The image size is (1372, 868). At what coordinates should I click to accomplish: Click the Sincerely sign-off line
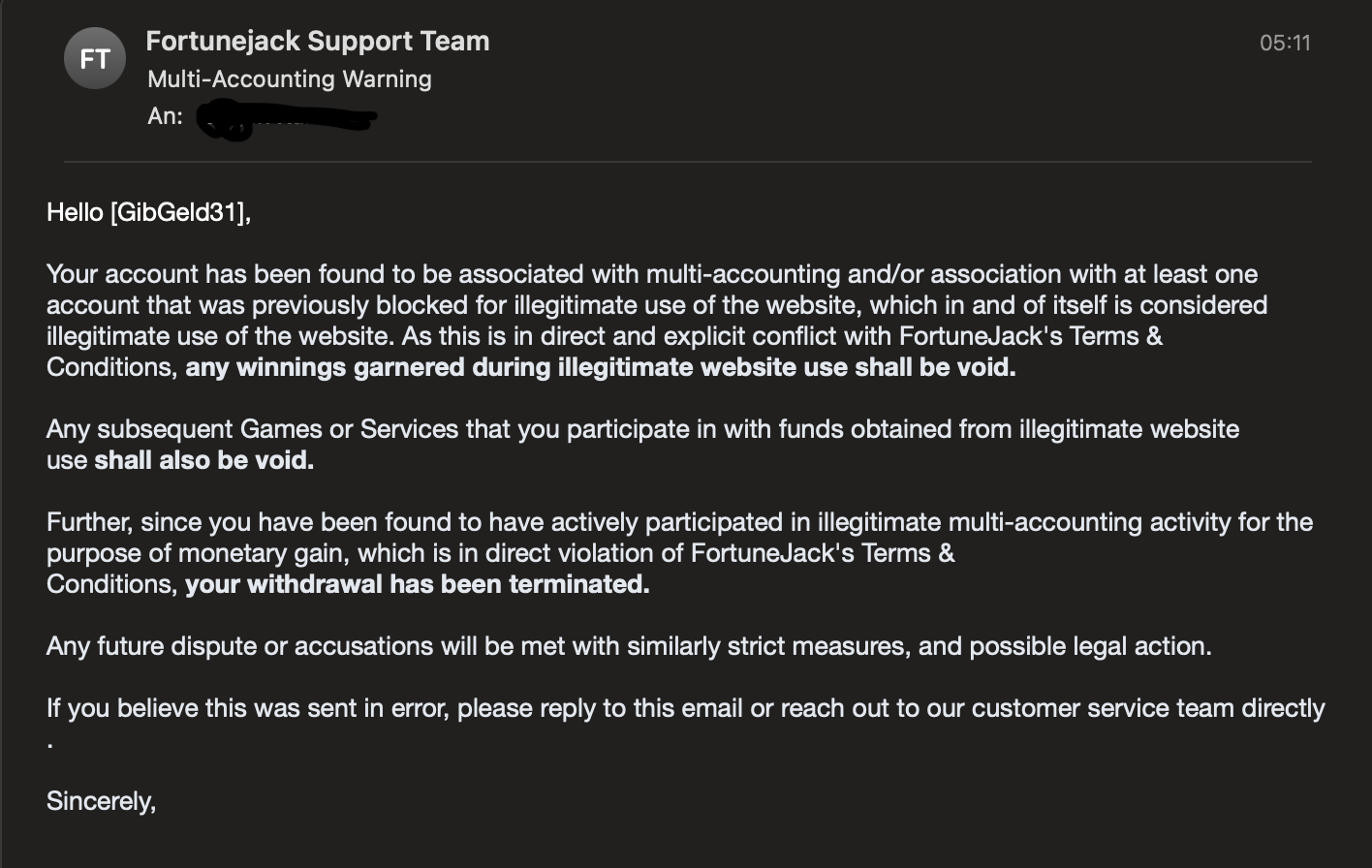(101, 801)
